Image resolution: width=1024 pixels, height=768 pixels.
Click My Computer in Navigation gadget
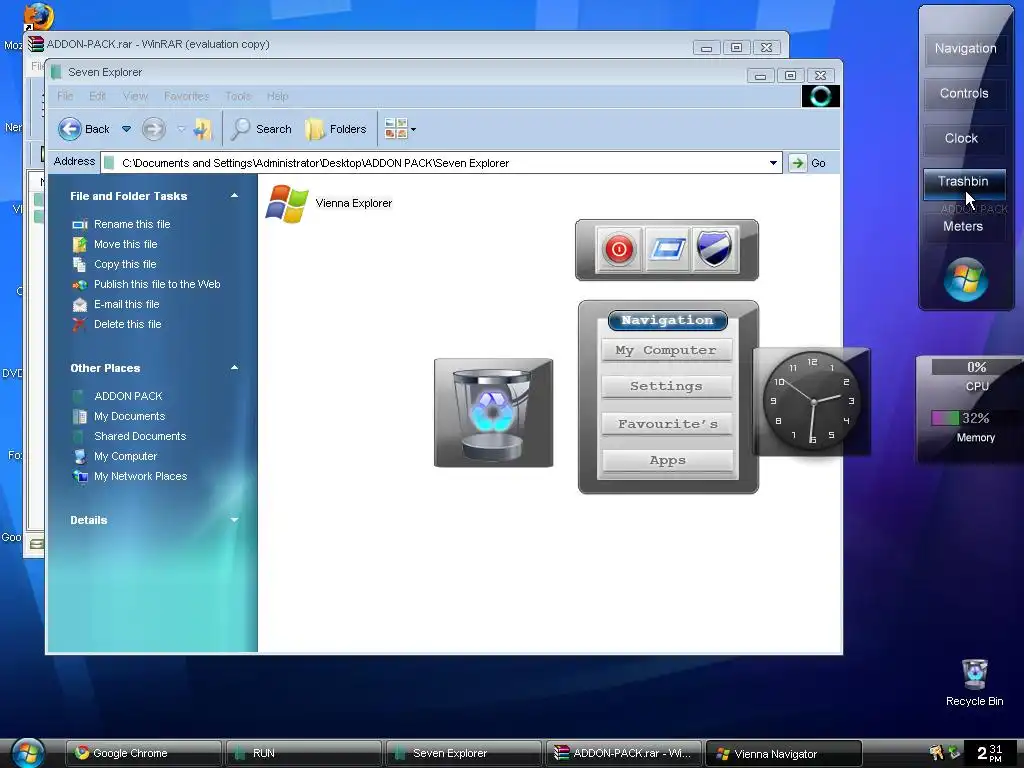click(x=666, y=350)
